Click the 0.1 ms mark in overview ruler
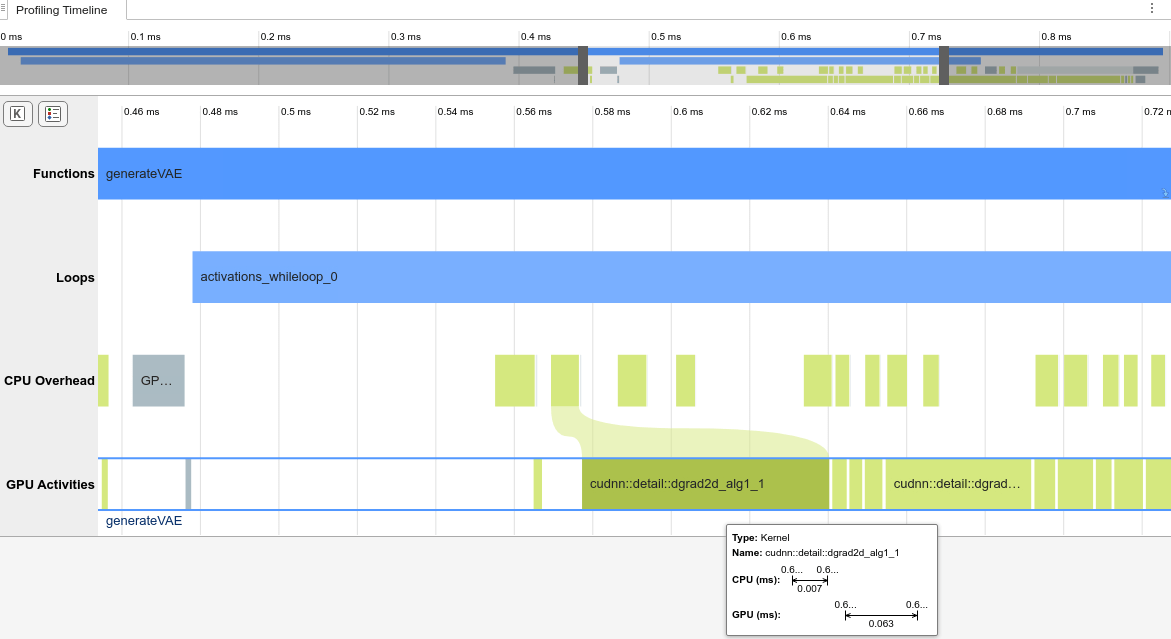The image size is (1171, 639). 144,37
